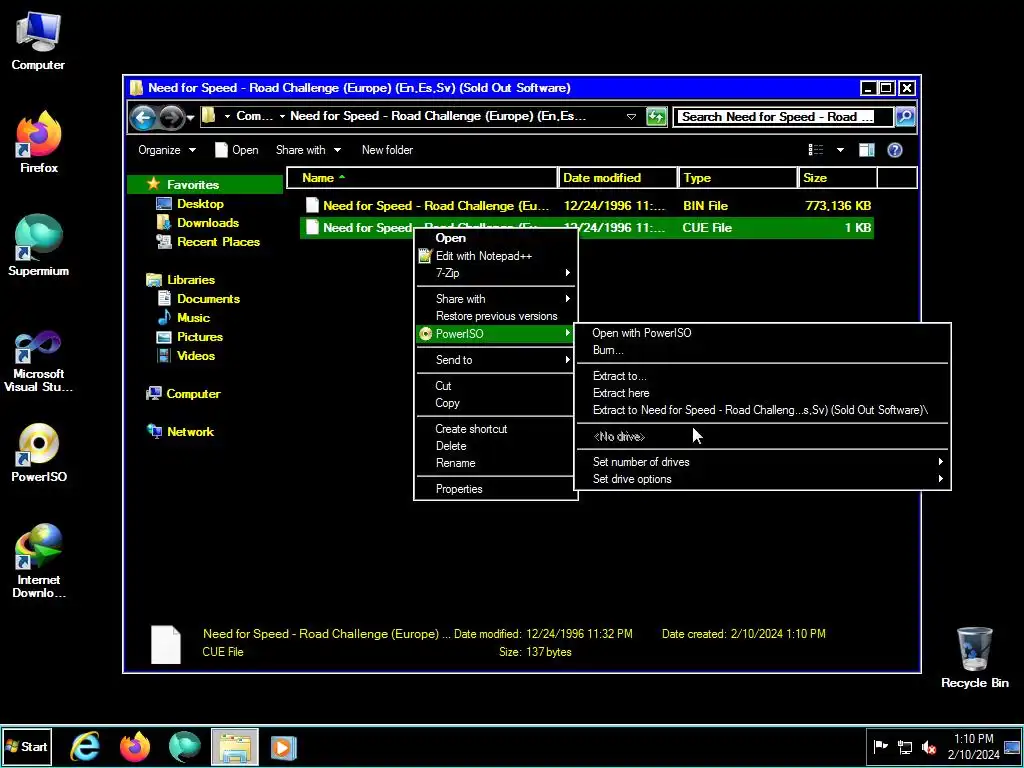Launch Firefox from the desktop shortcut
The image size is (1024, 768).
coord(39,142)
